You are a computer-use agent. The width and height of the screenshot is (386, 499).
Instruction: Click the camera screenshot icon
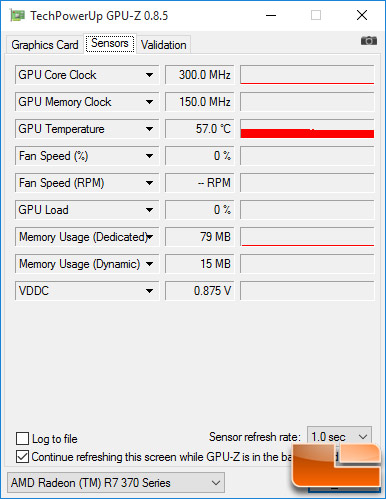(x=369, y=41)
